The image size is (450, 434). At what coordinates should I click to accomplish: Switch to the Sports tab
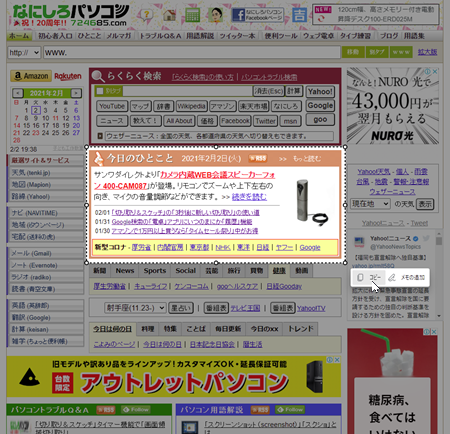tap(155, 271)
